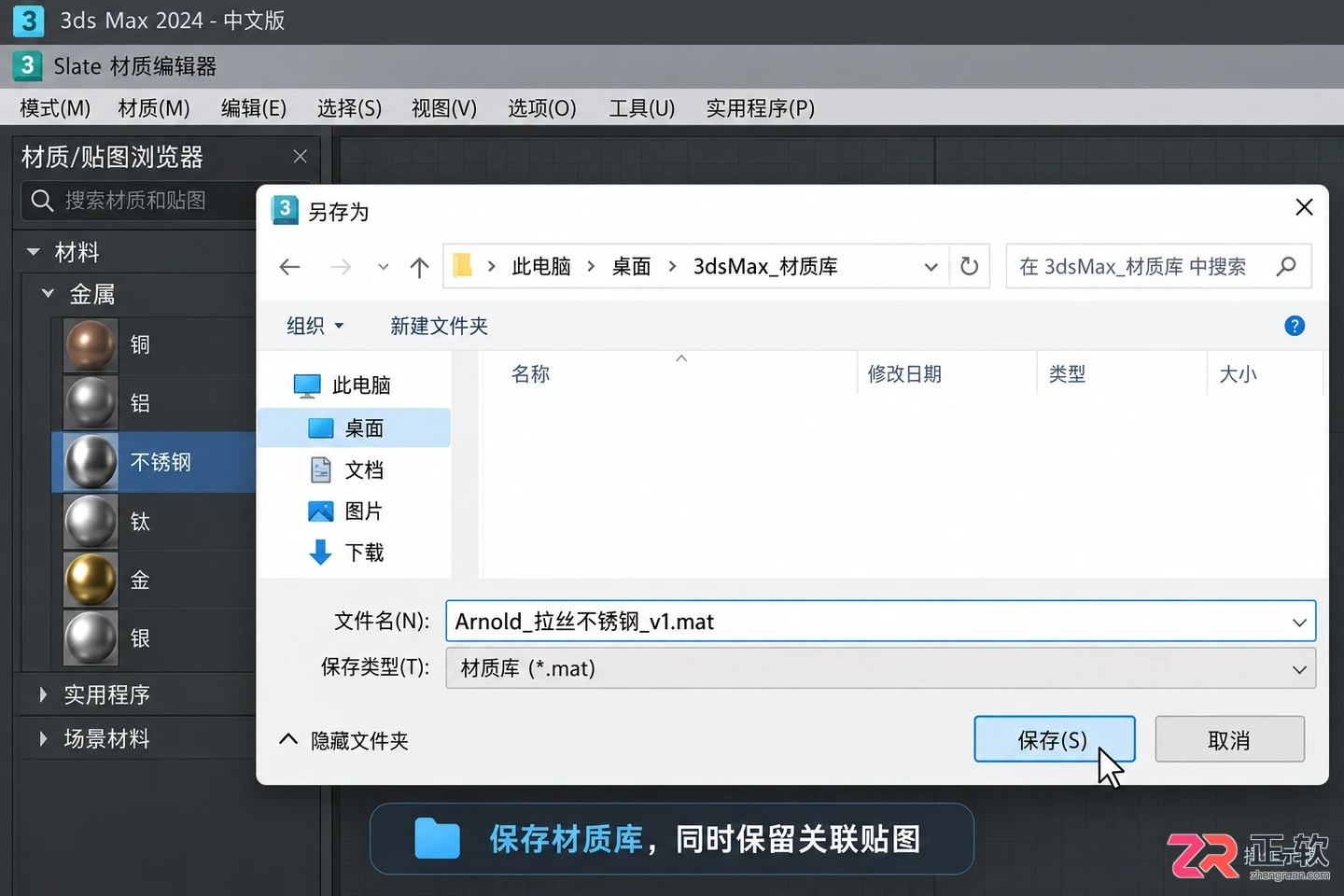Sort files by 修改日期 column header
The image size is (1344, 896).
904,374
